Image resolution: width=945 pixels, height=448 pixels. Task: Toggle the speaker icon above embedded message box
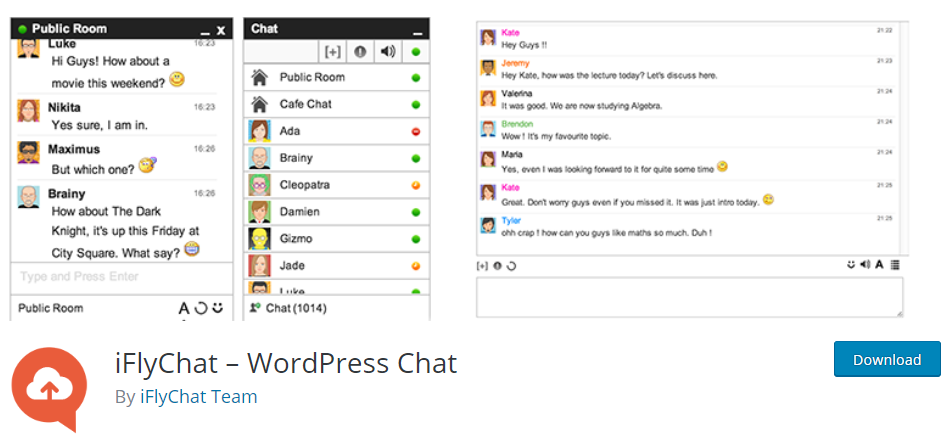click(x=865, y=264)
